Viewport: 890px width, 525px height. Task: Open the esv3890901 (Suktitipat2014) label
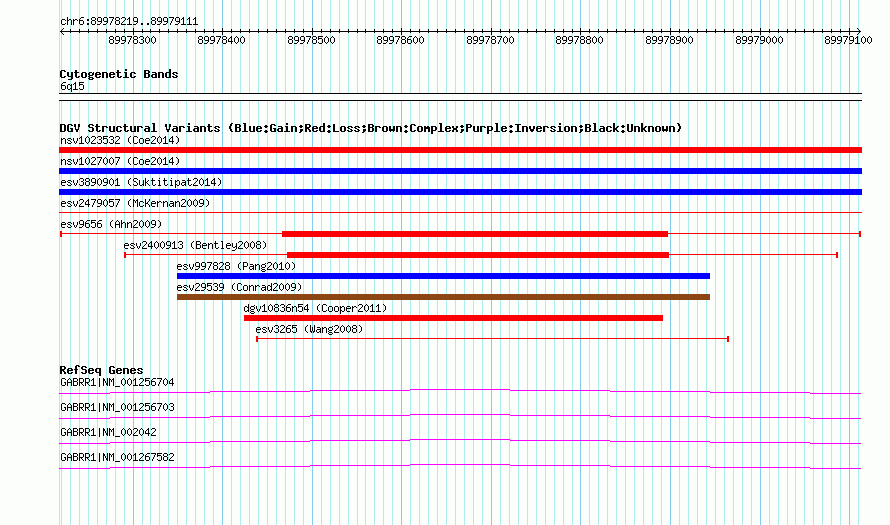[141, 182]
